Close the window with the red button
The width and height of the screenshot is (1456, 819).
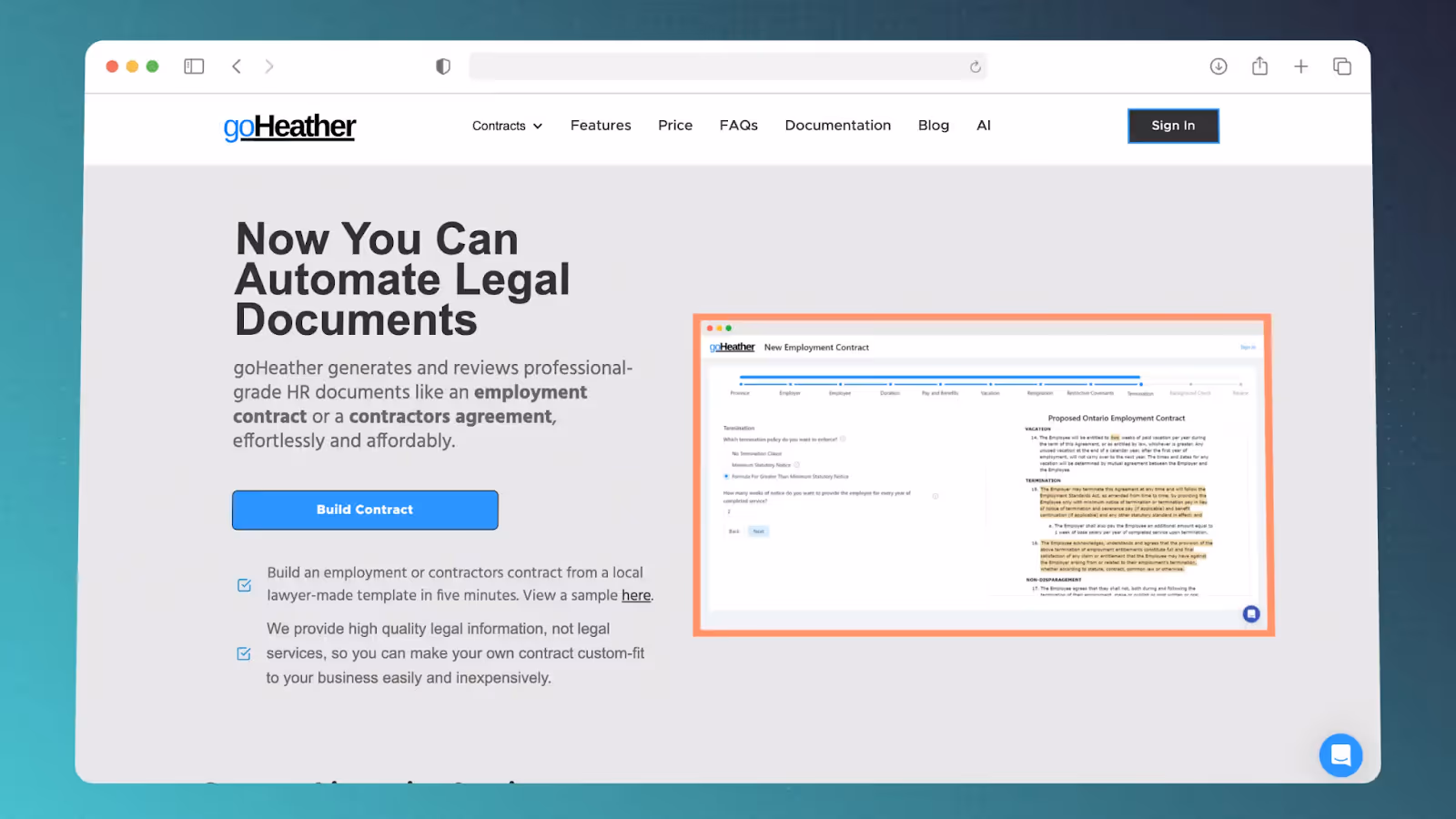[112, 66]
